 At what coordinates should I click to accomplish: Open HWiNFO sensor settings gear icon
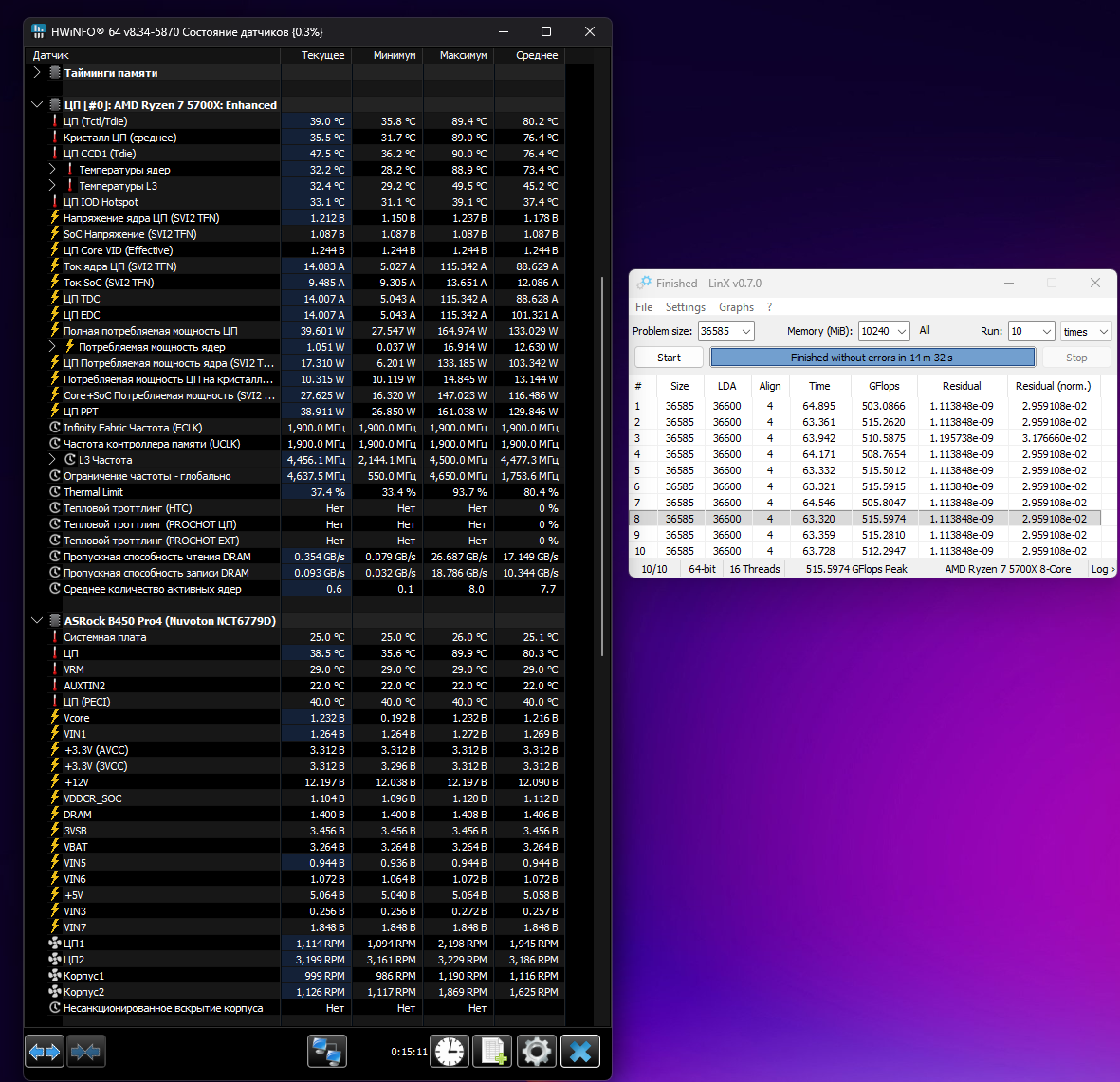[537, 1052]
